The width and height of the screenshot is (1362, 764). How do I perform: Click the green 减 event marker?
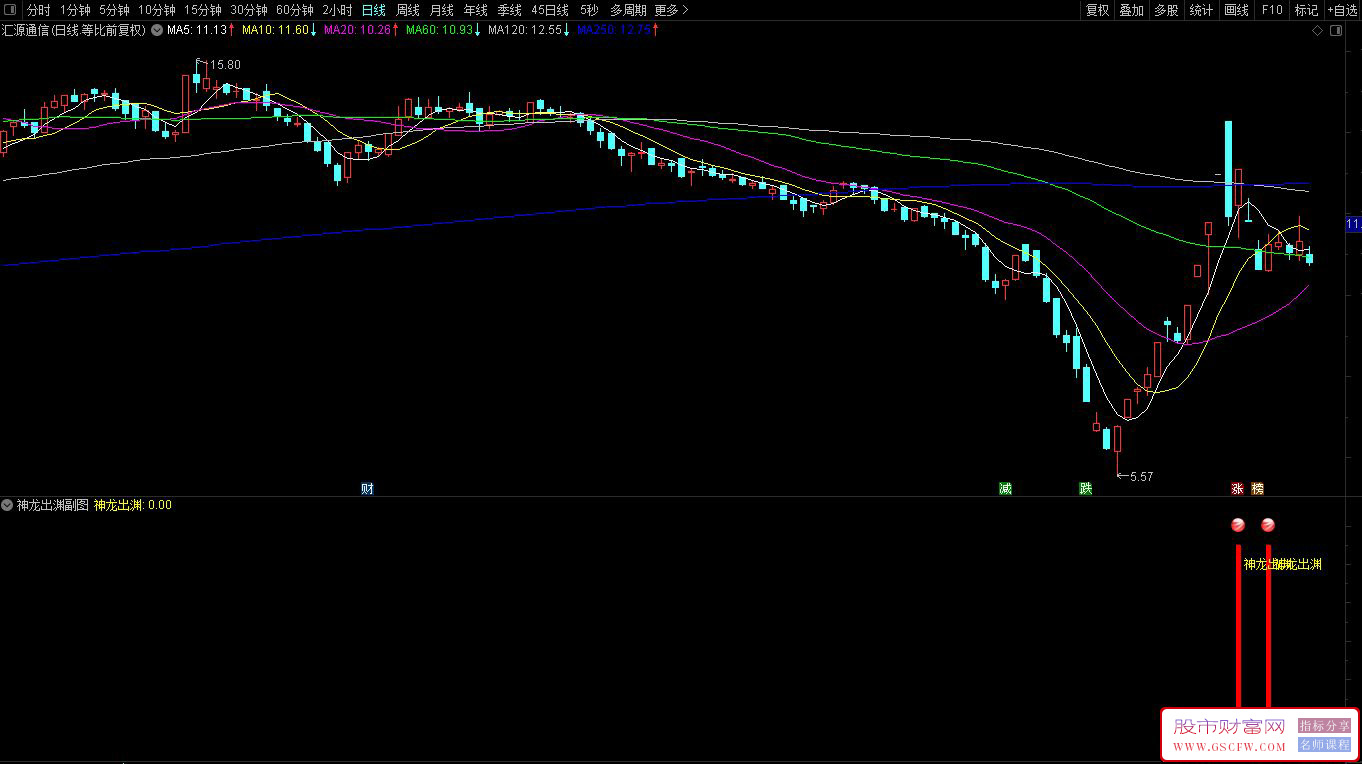point(1005,489)
